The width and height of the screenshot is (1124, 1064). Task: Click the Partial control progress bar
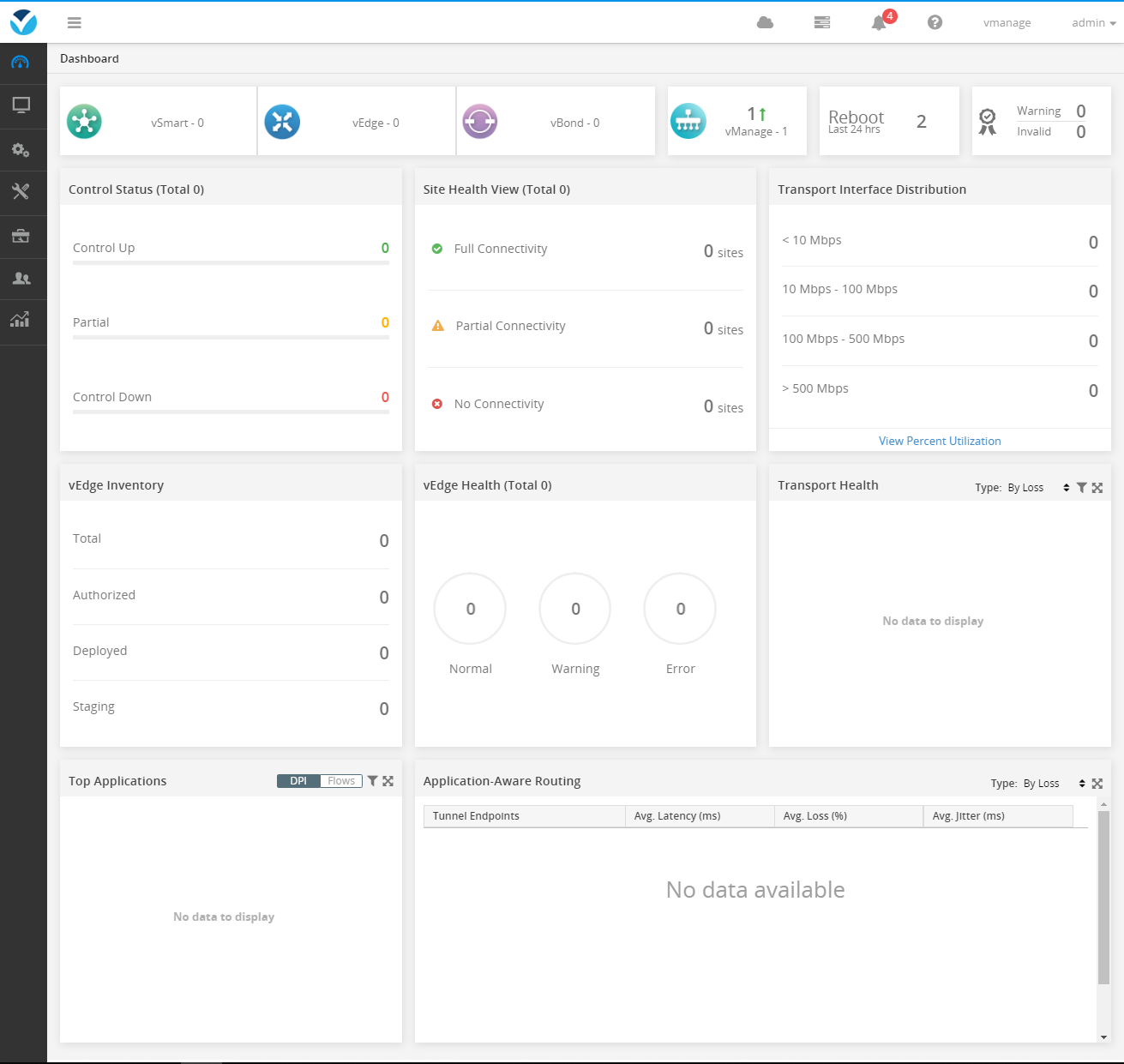(x=231, y=337)
